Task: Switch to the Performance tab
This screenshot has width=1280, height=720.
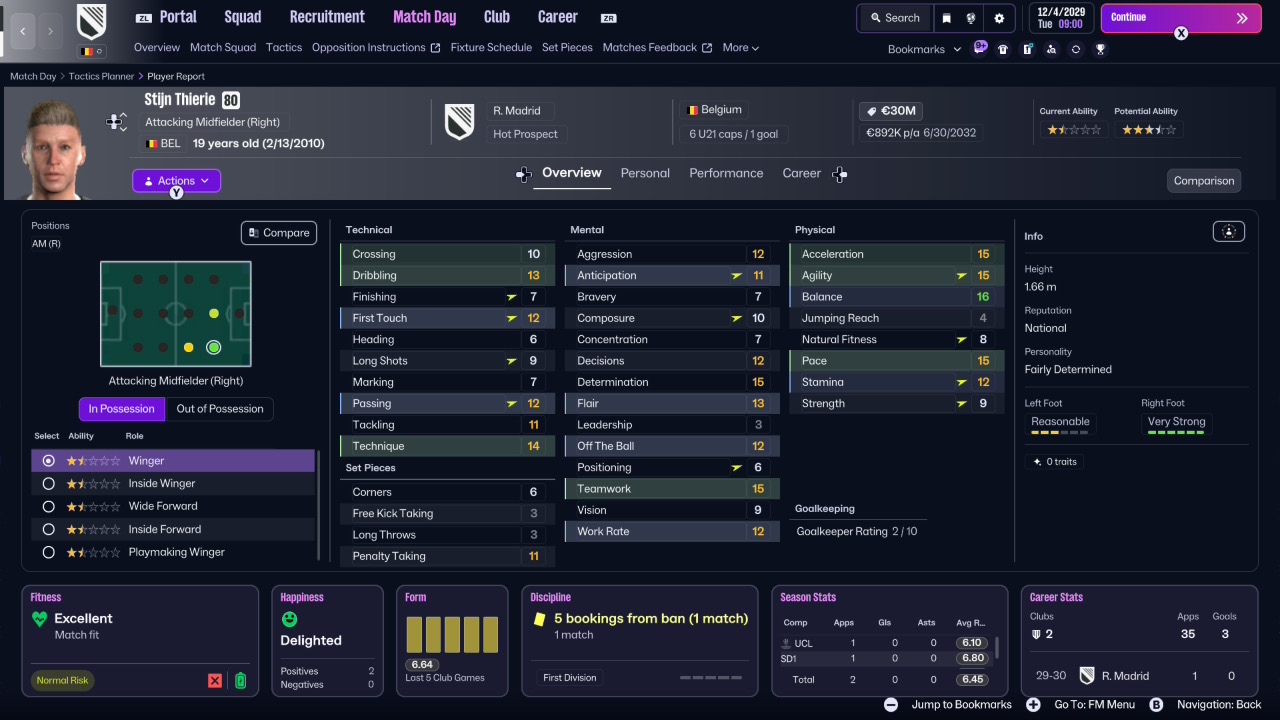Action: [726, 173]
